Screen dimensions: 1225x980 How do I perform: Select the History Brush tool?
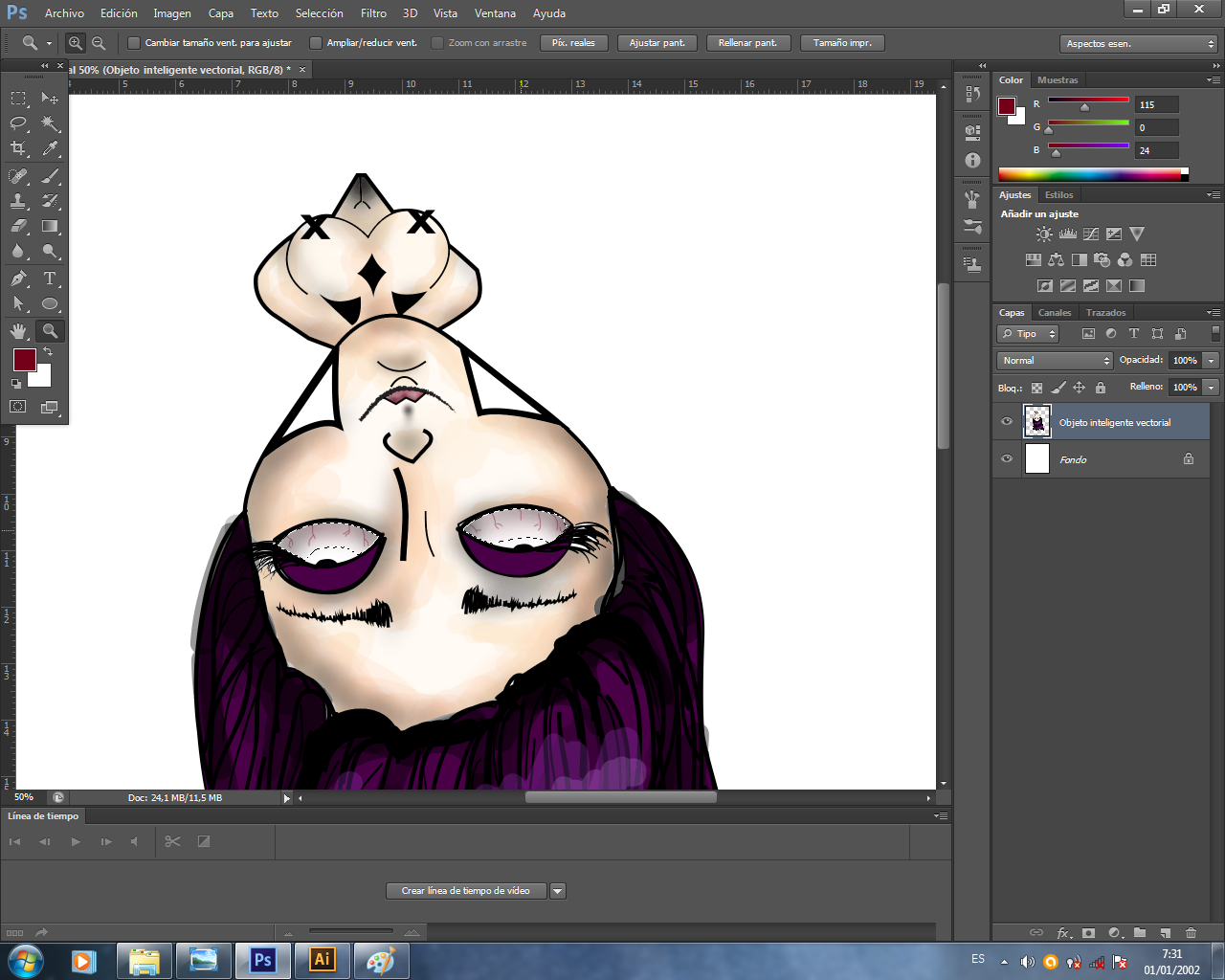(50, 201)
